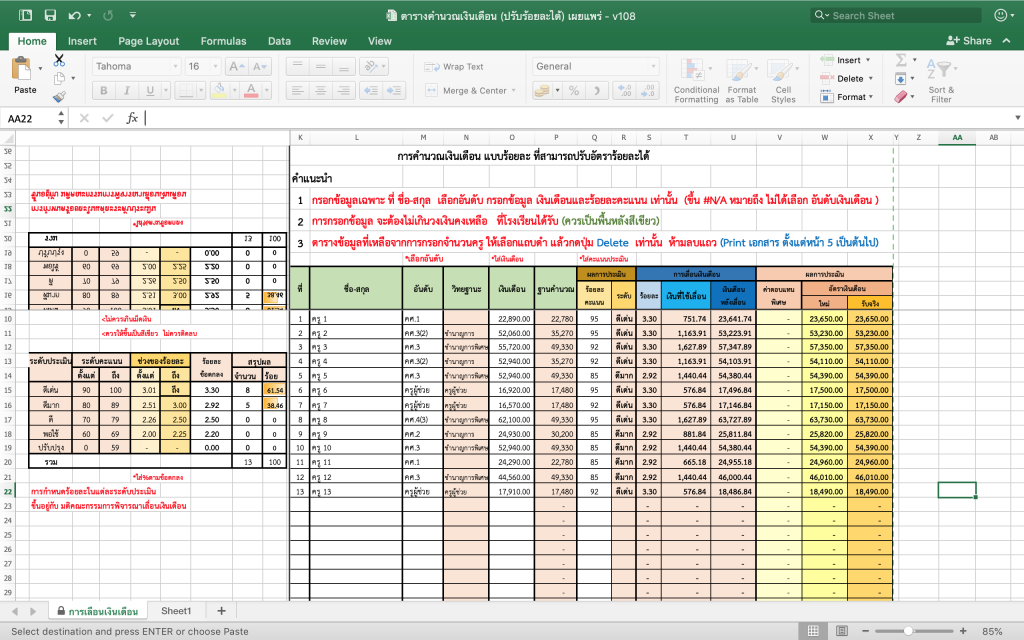Toggle Italic formatting
1024x640 pixels.
(x=127, y=91)
